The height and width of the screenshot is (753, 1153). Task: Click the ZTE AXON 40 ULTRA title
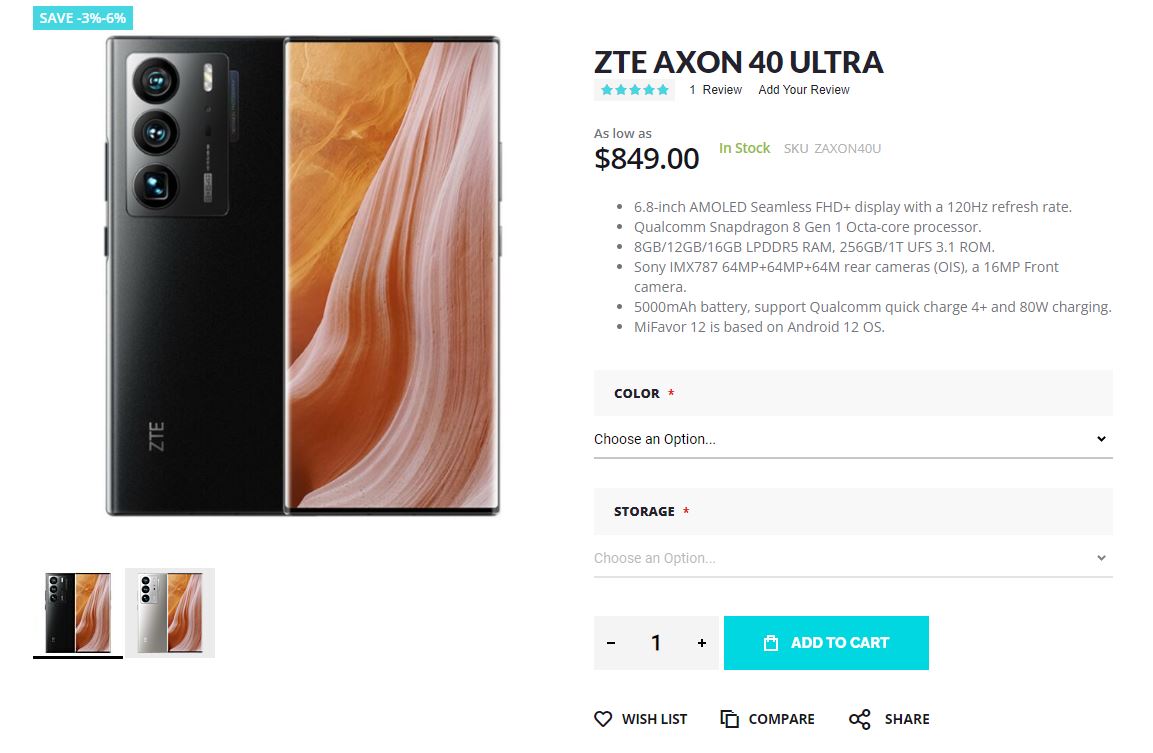coord(738,62)
